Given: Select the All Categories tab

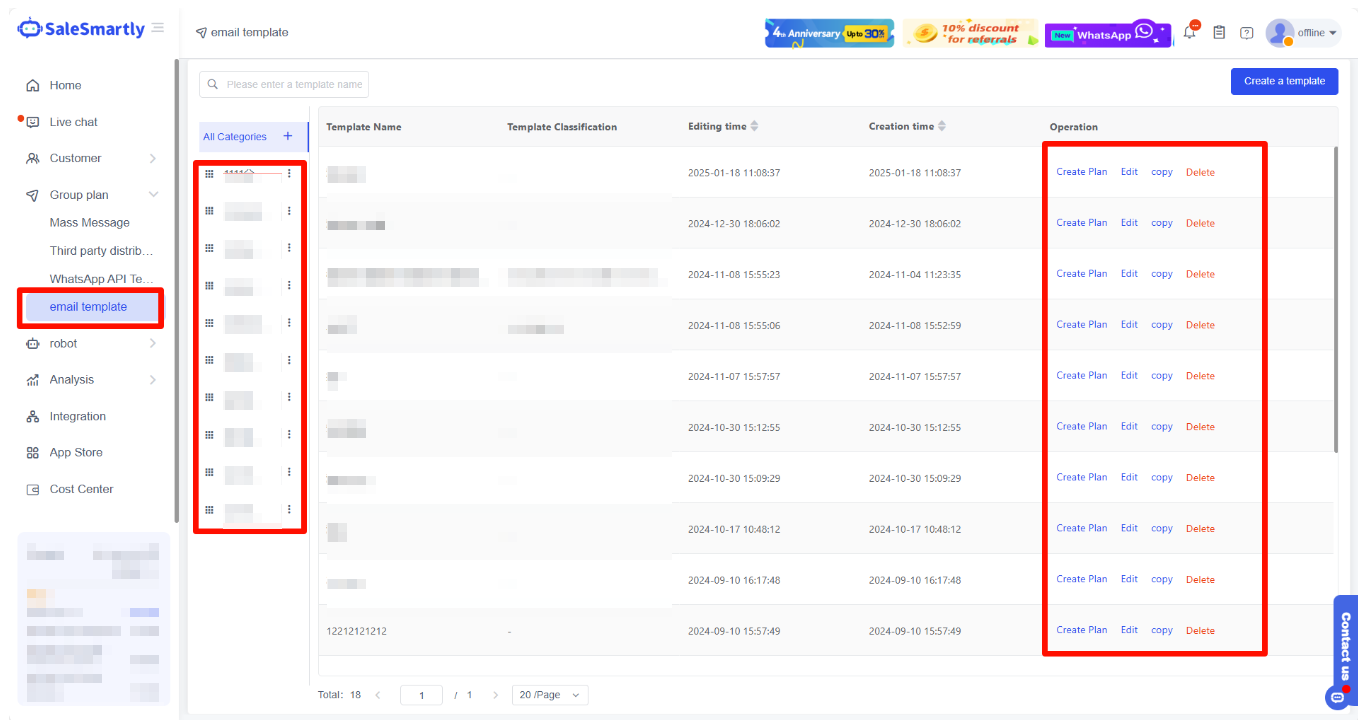Looking at the screenshot, I should point(235,137).
